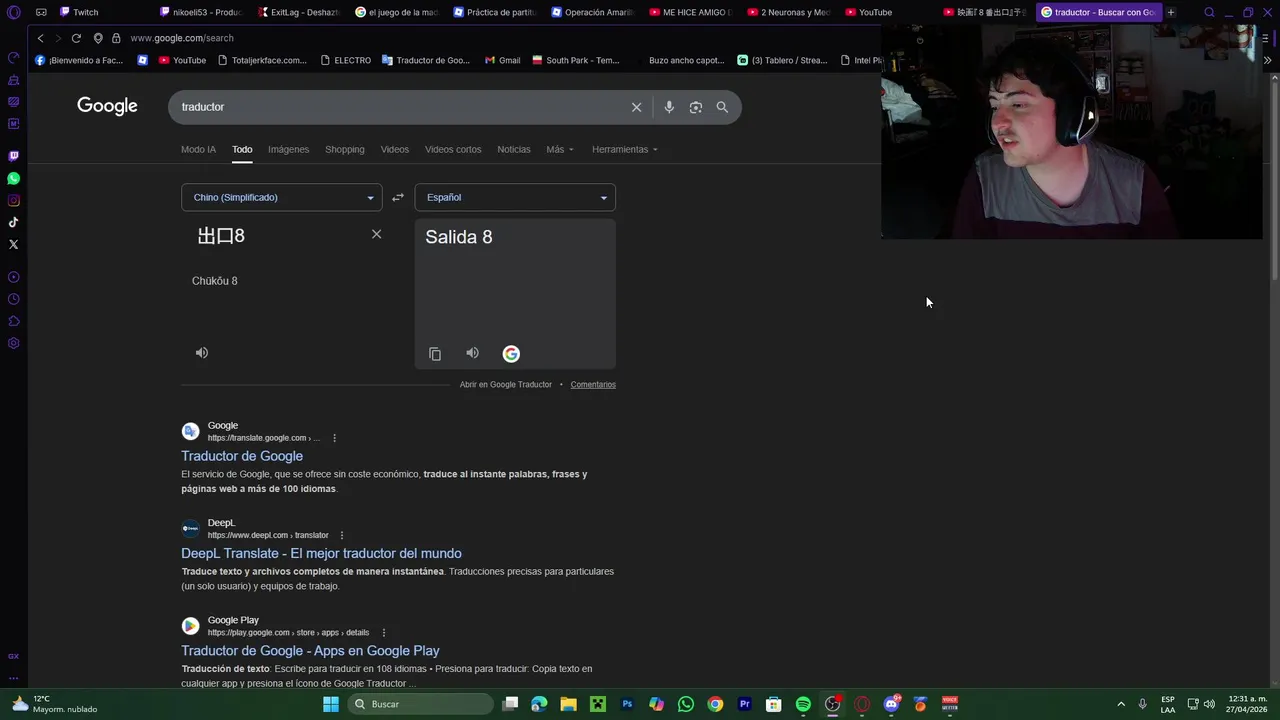Copy the translation Salida 8
This screenshot has height=720, width=1280.
pos(435,354)
